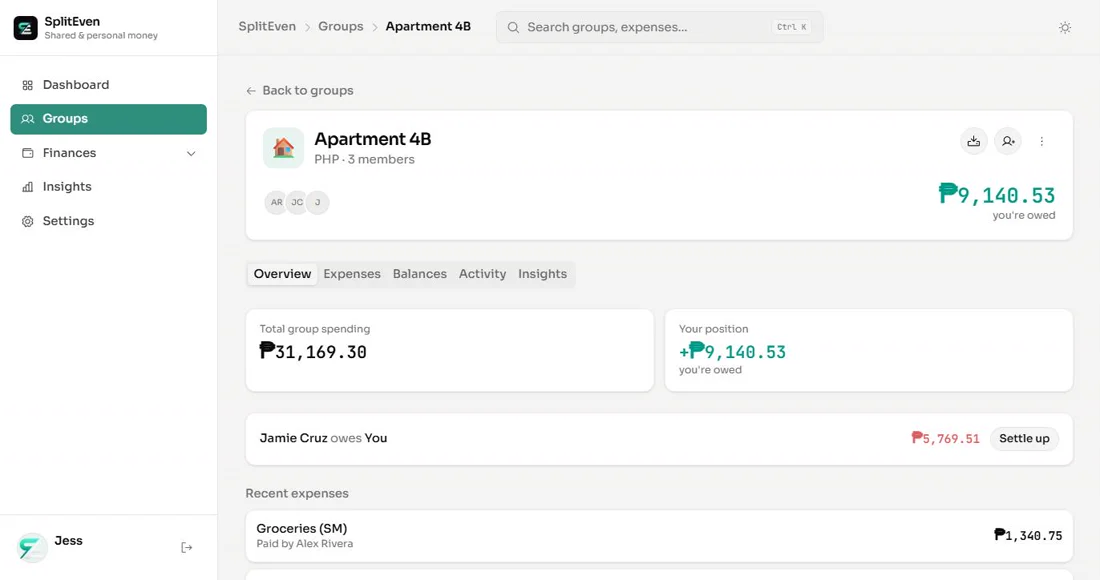Click the Finances chevron arrow
Image resolution: width=1100 pixels, height=580 pixels.
[x=191, y=154]
